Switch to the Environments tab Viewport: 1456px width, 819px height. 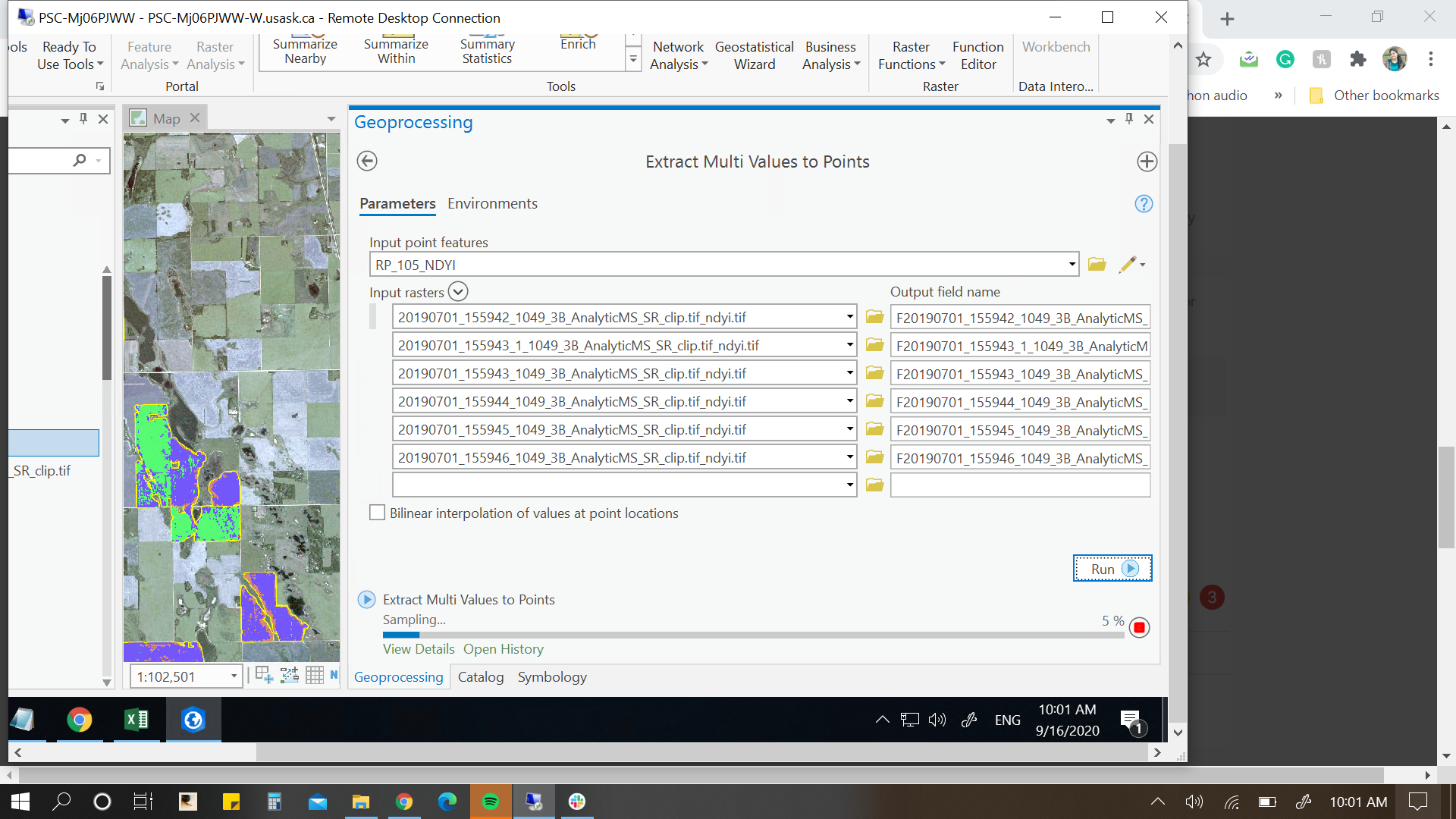point(492,203)
